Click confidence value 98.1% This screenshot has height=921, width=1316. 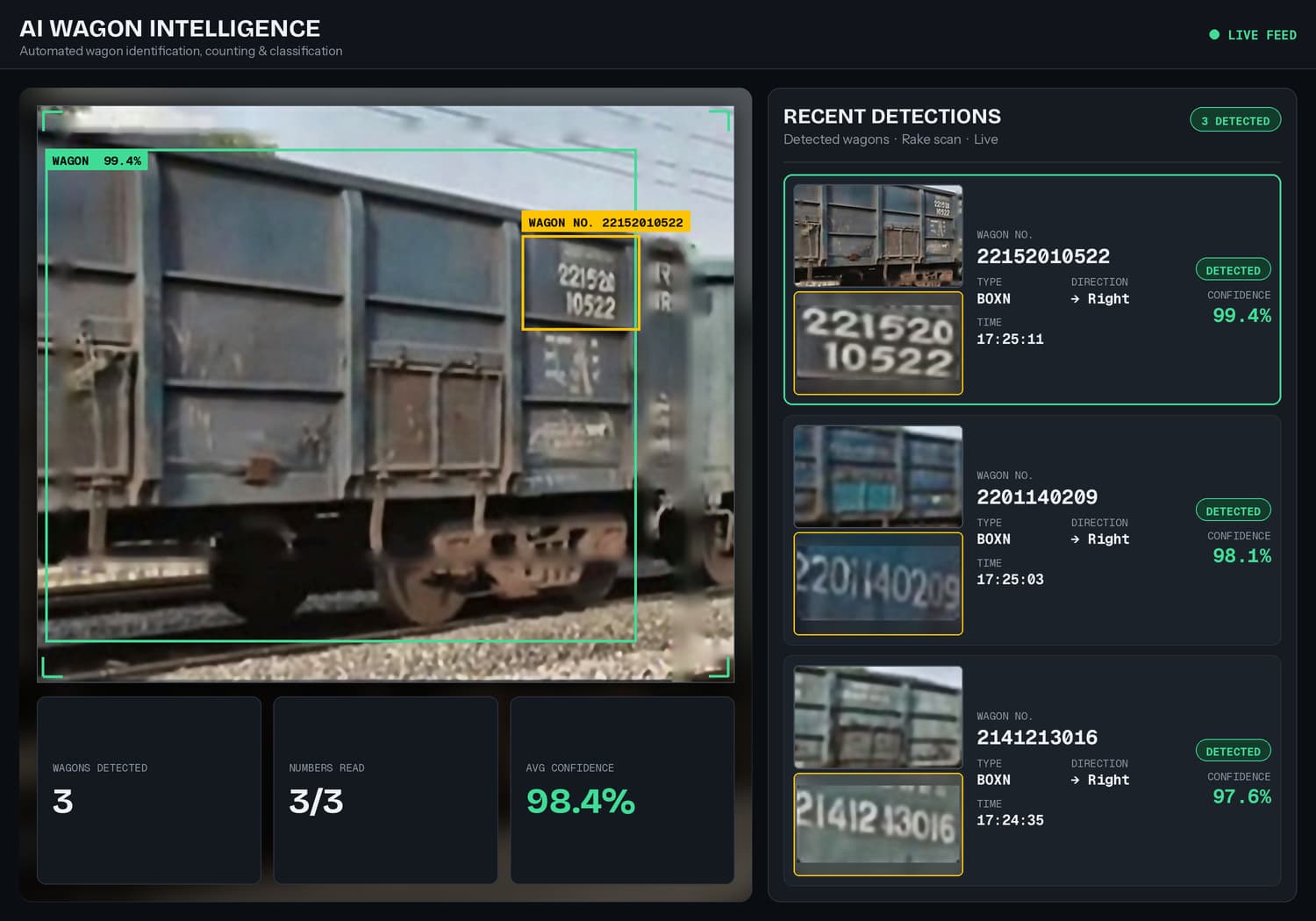[x=1241, y=556]
